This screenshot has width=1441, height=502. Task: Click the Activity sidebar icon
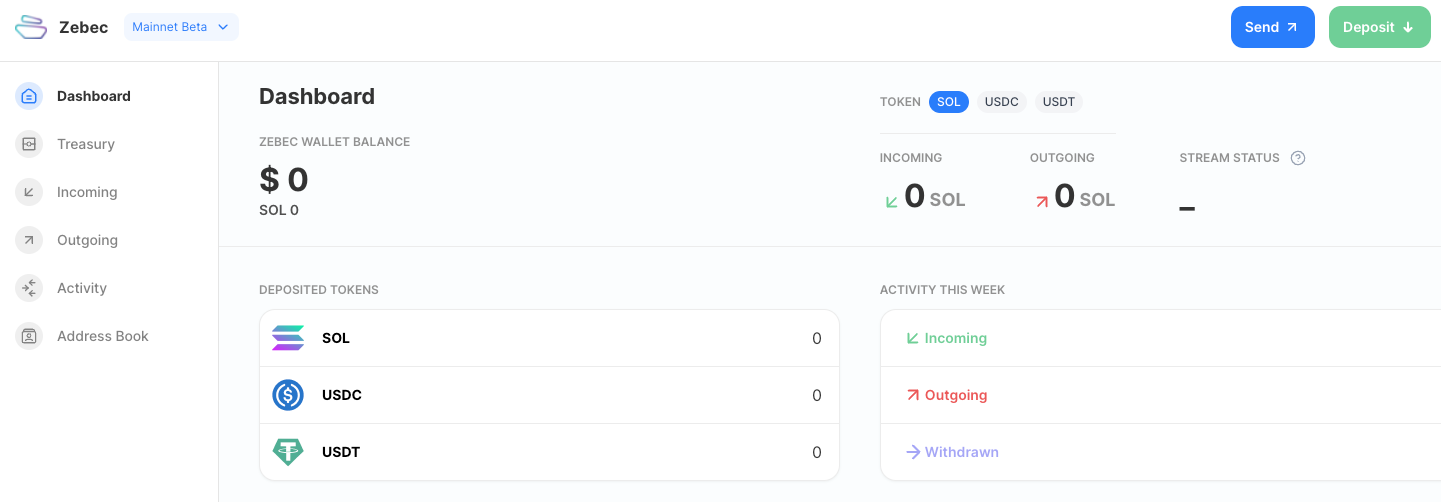tap(29, 288)
